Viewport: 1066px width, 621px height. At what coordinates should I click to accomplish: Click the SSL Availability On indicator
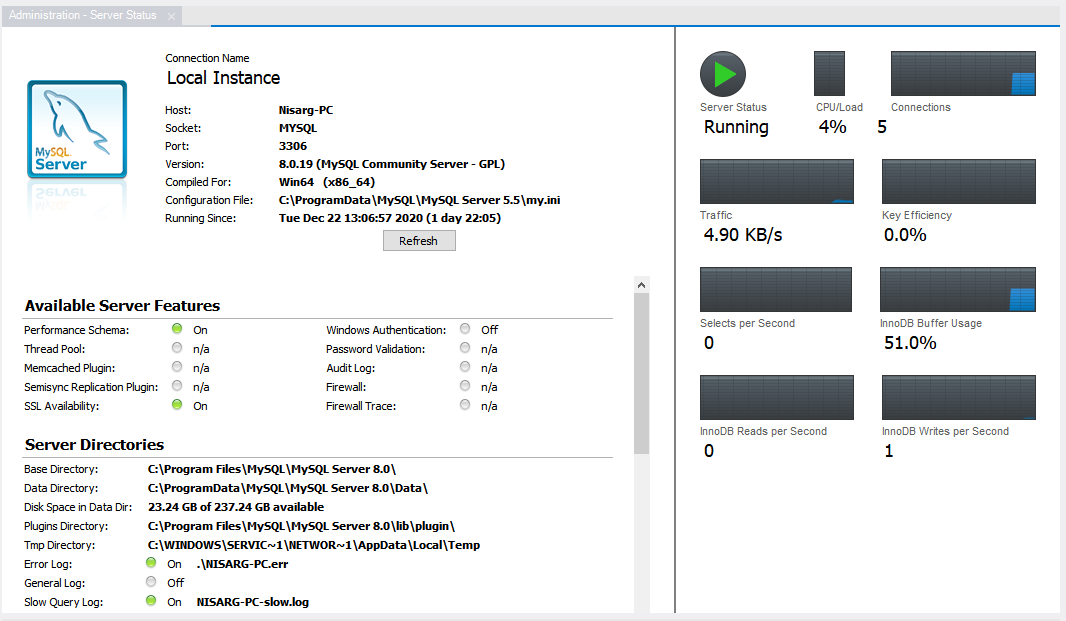click(x=177, y=405)
